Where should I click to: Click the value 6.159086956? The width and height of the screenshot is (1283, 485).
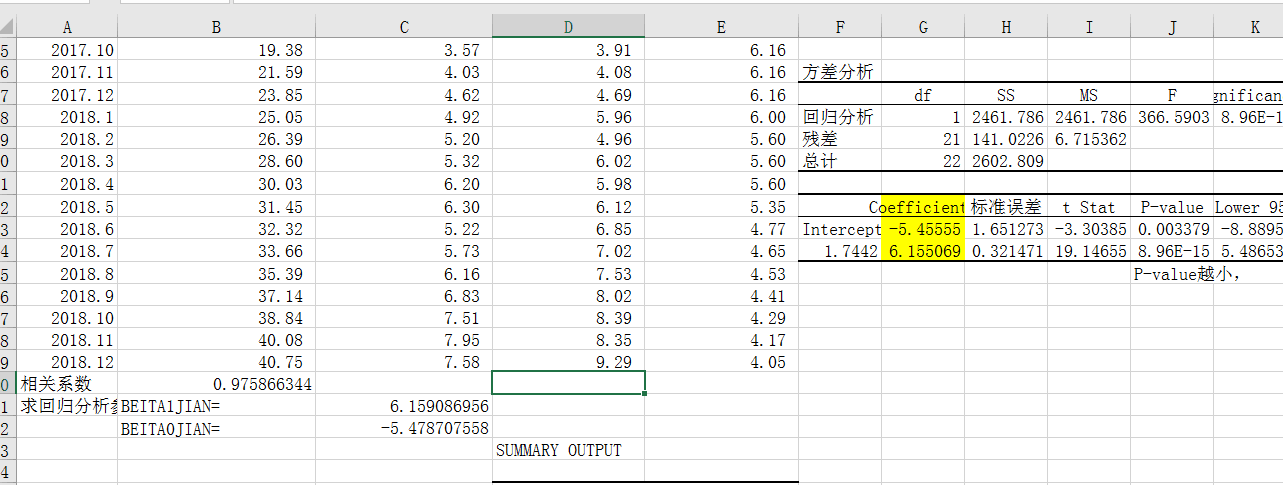(x=404, y=406)
